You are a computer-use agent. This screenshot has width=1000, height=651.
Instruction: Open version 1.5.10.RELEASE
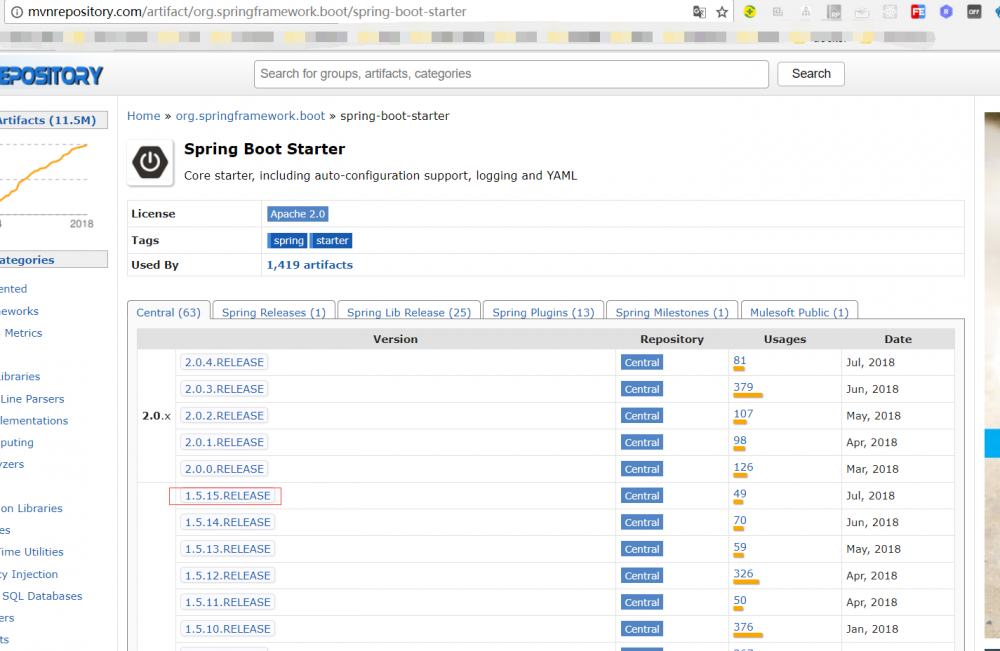(228, 629)
